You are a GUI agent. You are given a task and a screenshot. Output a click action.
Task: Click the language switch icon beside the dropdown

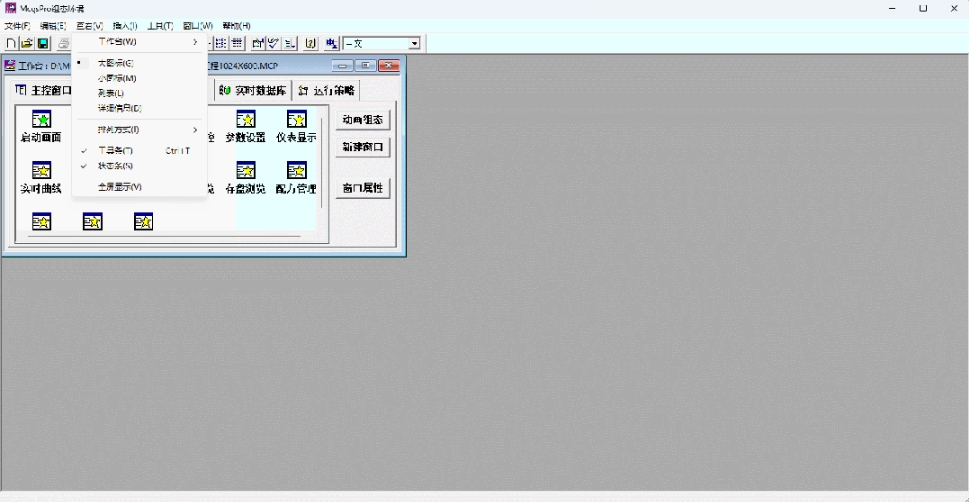click(332, 43)
